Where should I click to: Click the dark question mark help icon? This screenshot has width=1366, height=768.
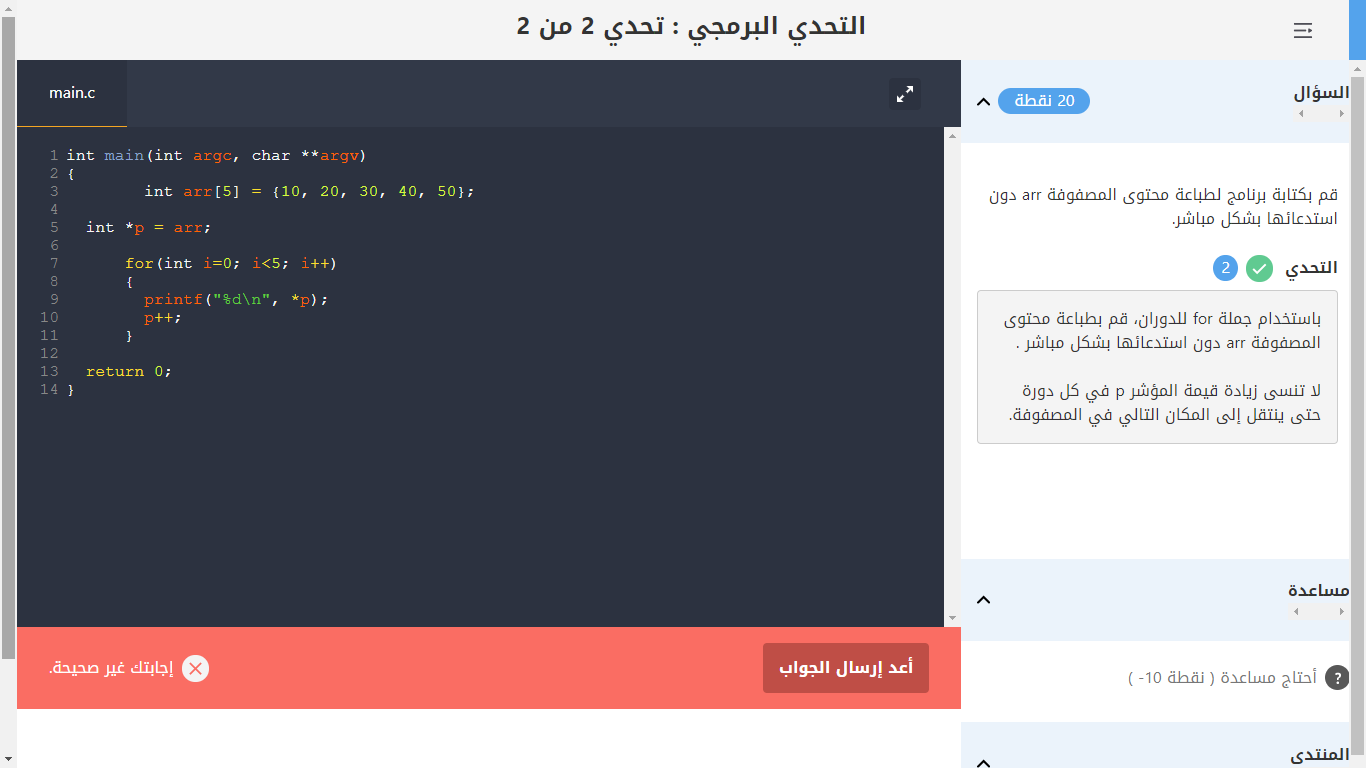tap(1336, 678)
